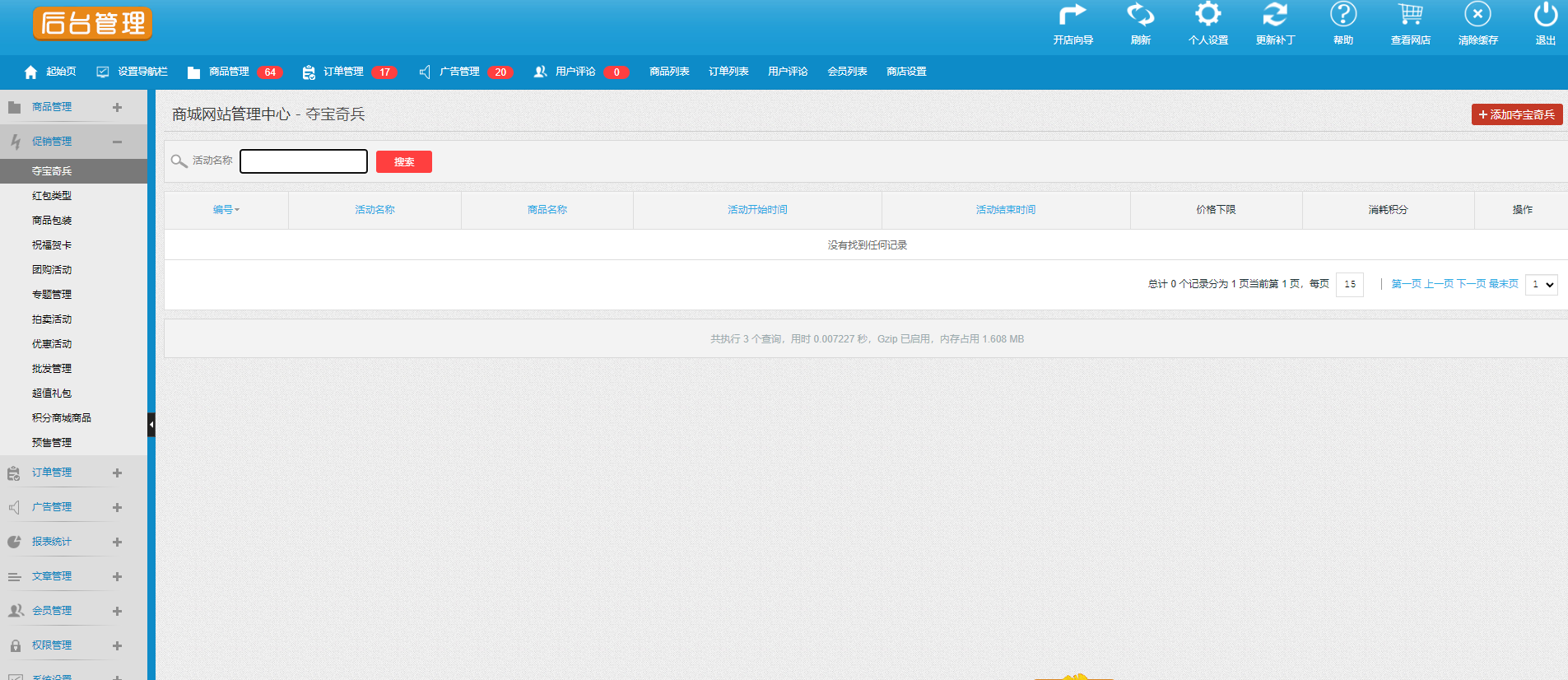Click the 刷新 refresh icon
The image size is (1568, 680).
(x=1140, y=15)
